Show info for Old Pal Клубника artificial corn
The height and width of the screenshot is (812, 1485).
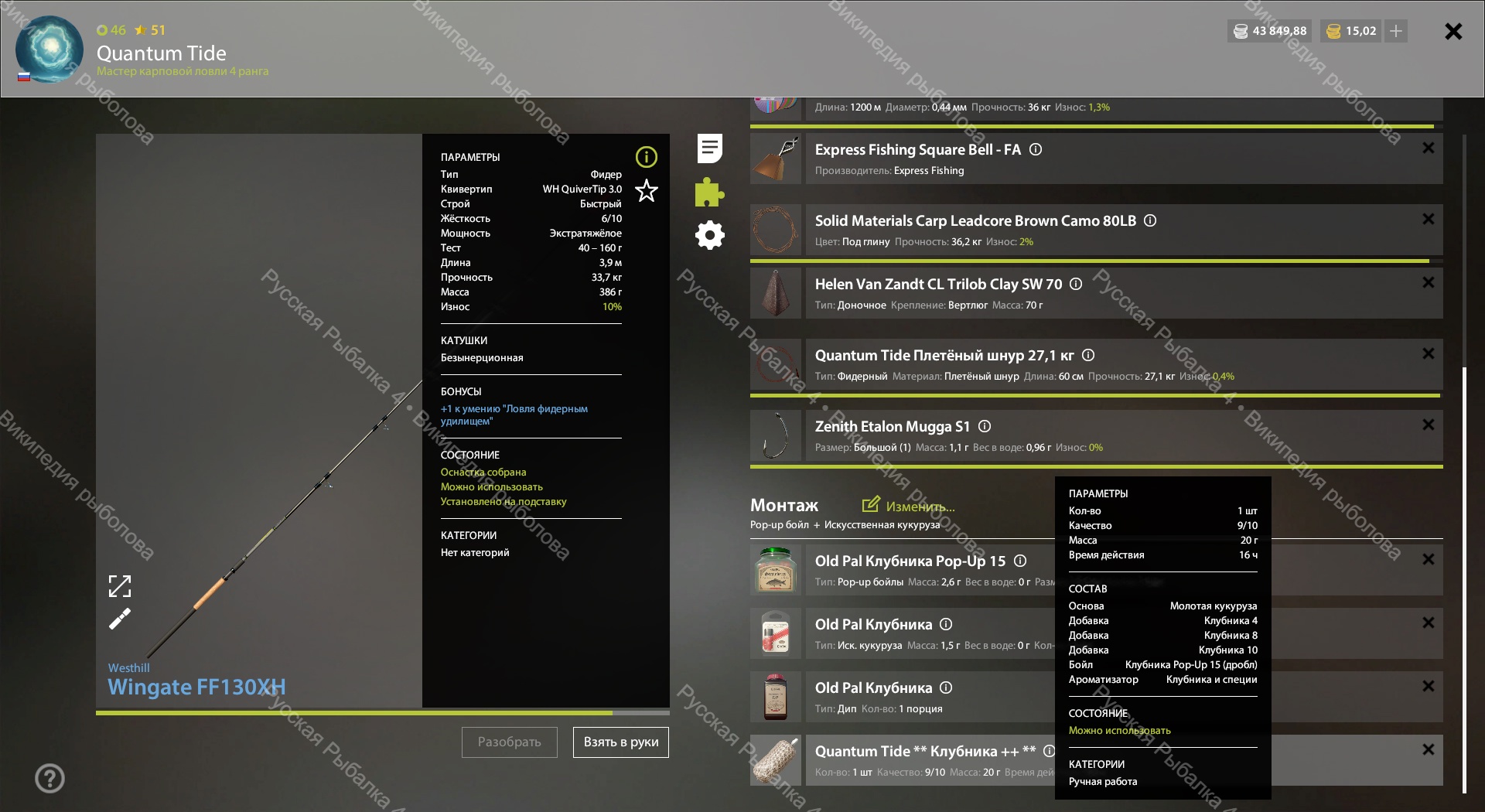(x=946, y=624)
